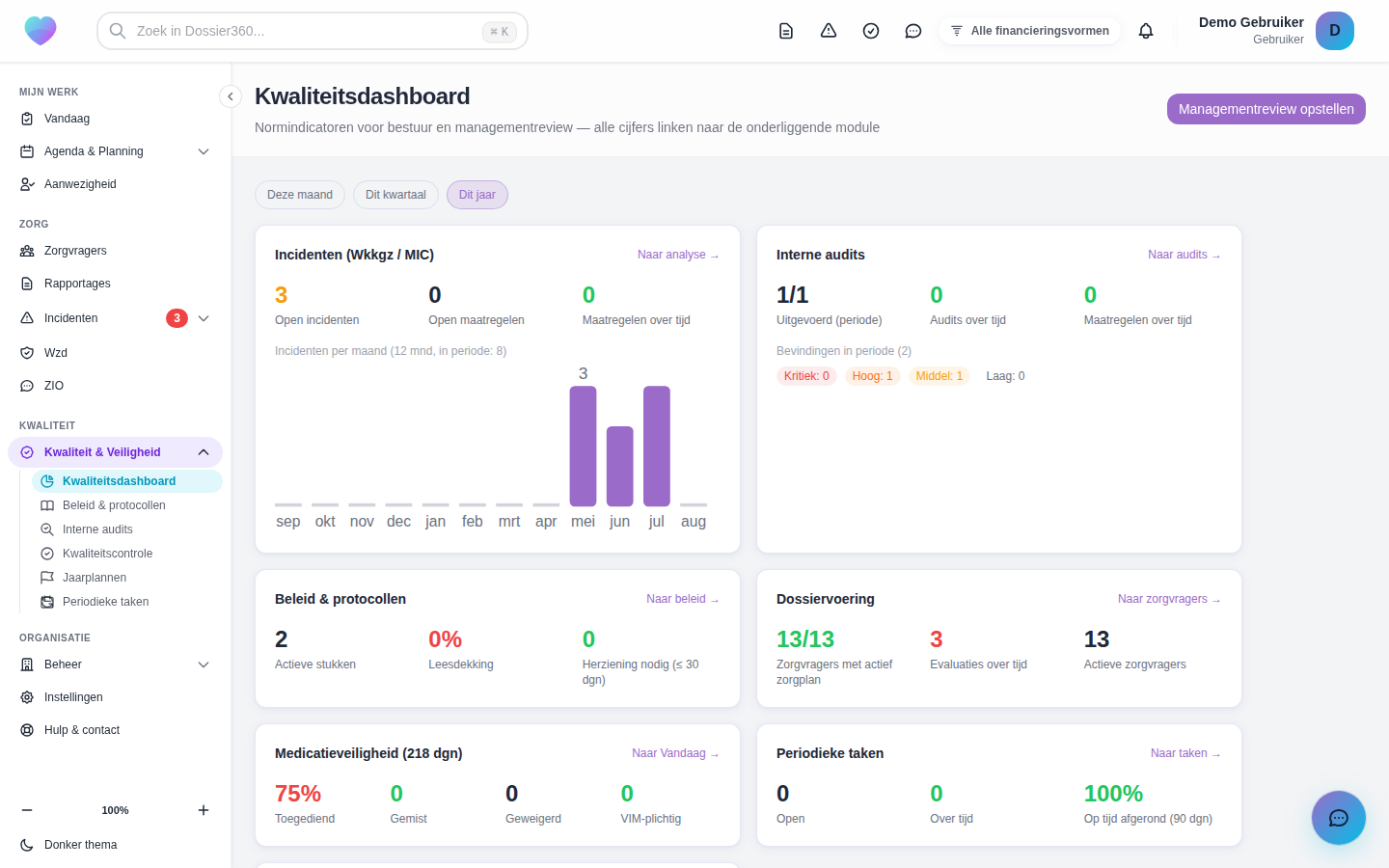The image size is (1389, 868).
Task: Expand Beheer menu chevron
Action: (x=204, y=665)
